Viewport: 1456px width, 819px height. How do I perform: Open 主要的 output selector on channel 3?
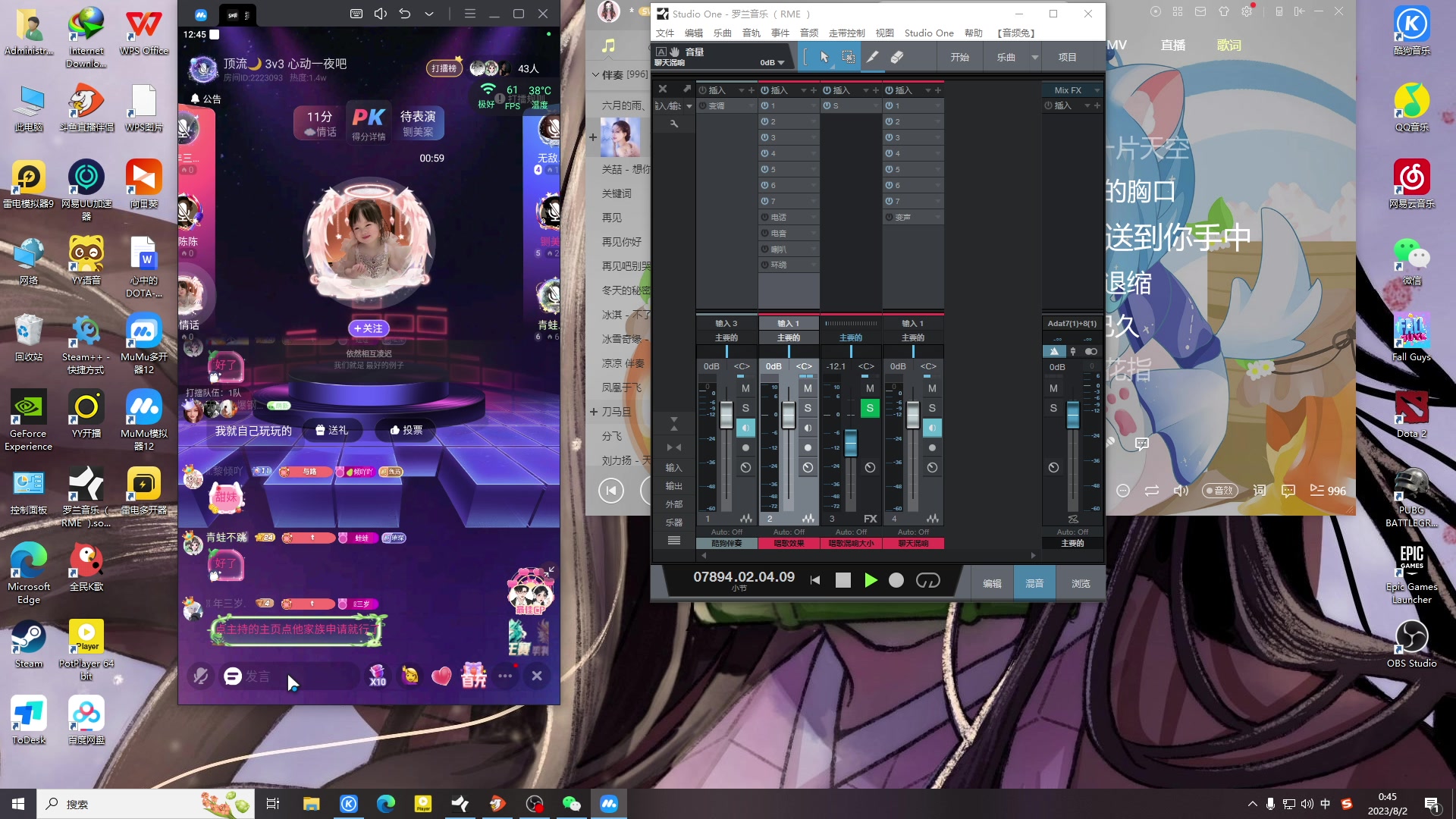[851, 337]
